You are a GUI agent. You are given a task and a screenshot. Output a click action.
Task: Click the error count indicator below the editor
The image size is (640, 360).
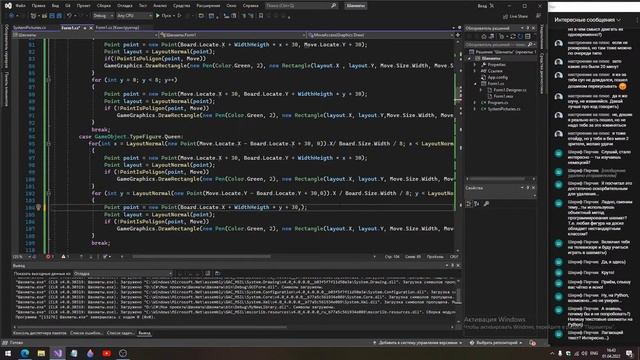point(50,257)
